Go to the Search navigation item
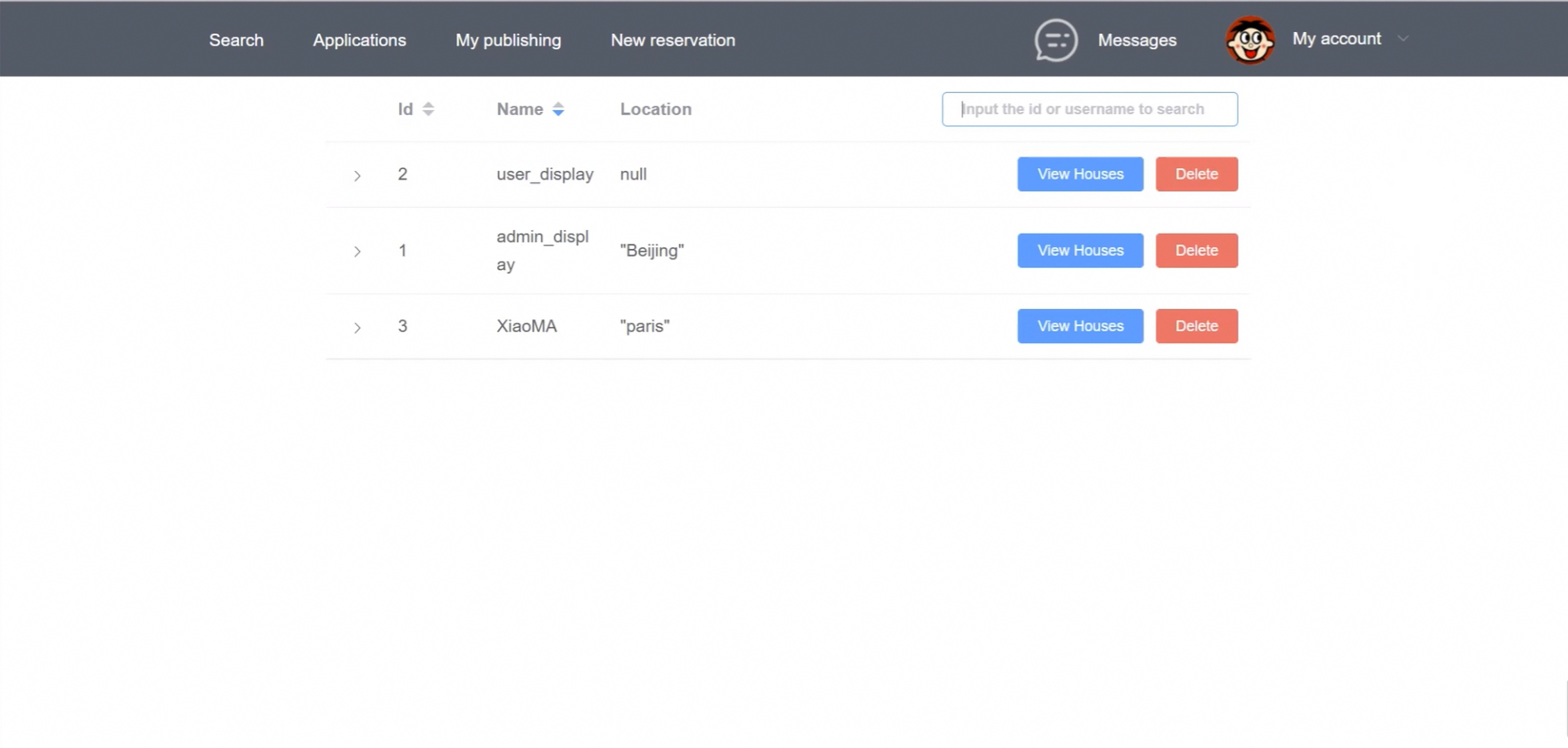This screenshot has height=748, width=1568. click(x=236, y=40)
